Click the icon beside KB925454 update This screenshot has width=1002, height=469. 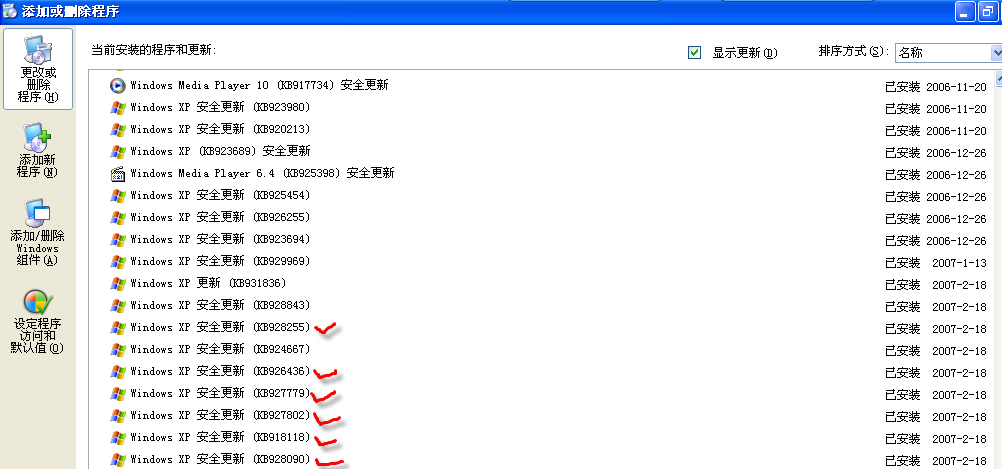pyautogui.click(x=118, y=196)
